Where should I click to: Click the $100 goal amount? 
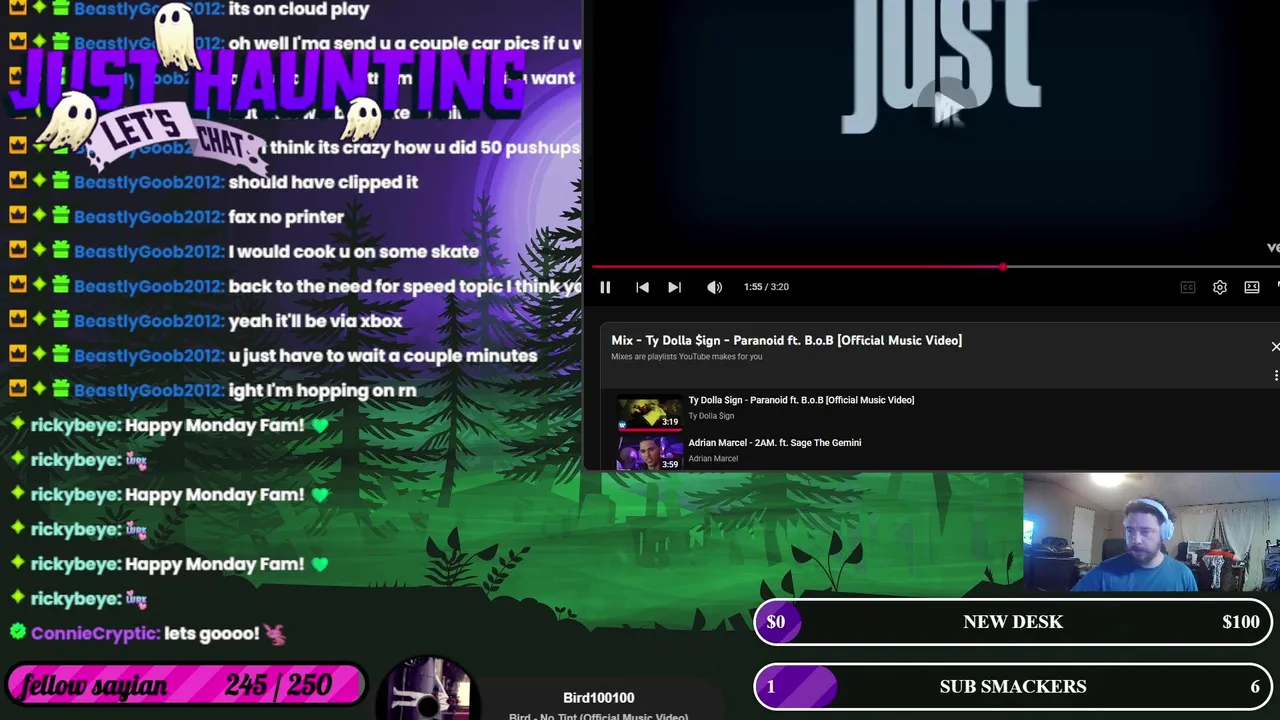coord(1241,622)
